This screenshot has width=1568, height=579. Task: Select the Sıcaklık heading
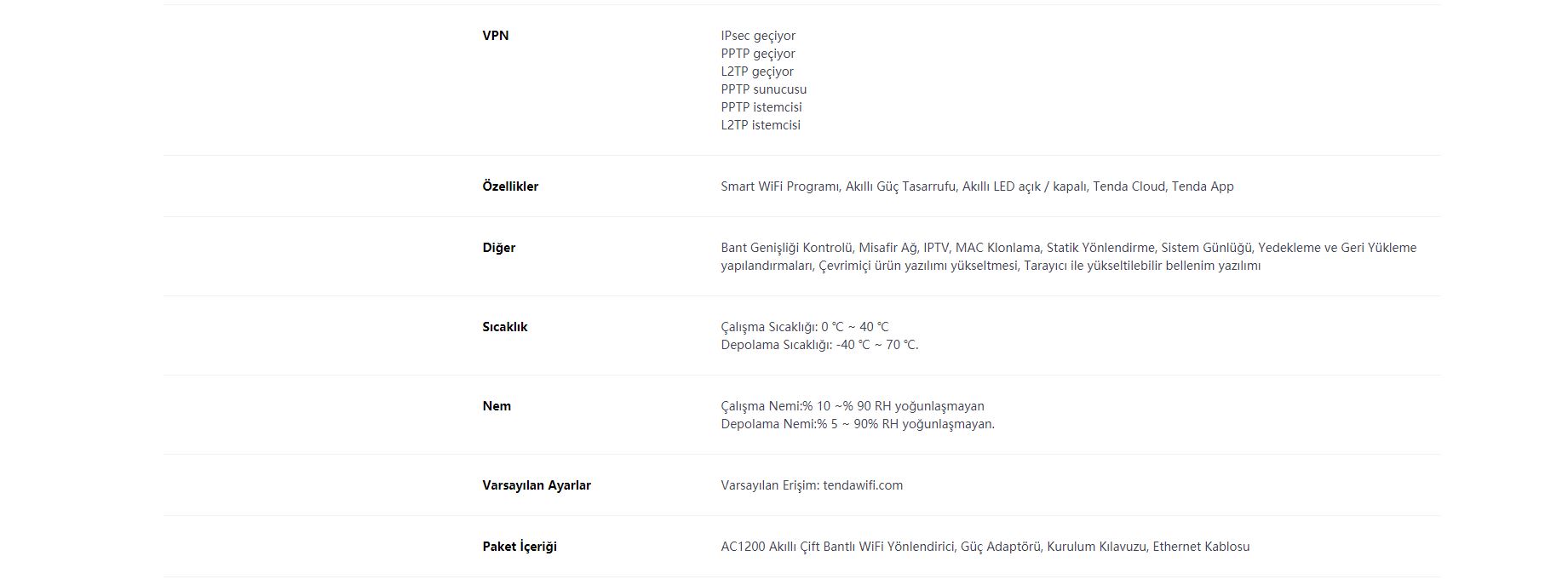coord(504,327)
